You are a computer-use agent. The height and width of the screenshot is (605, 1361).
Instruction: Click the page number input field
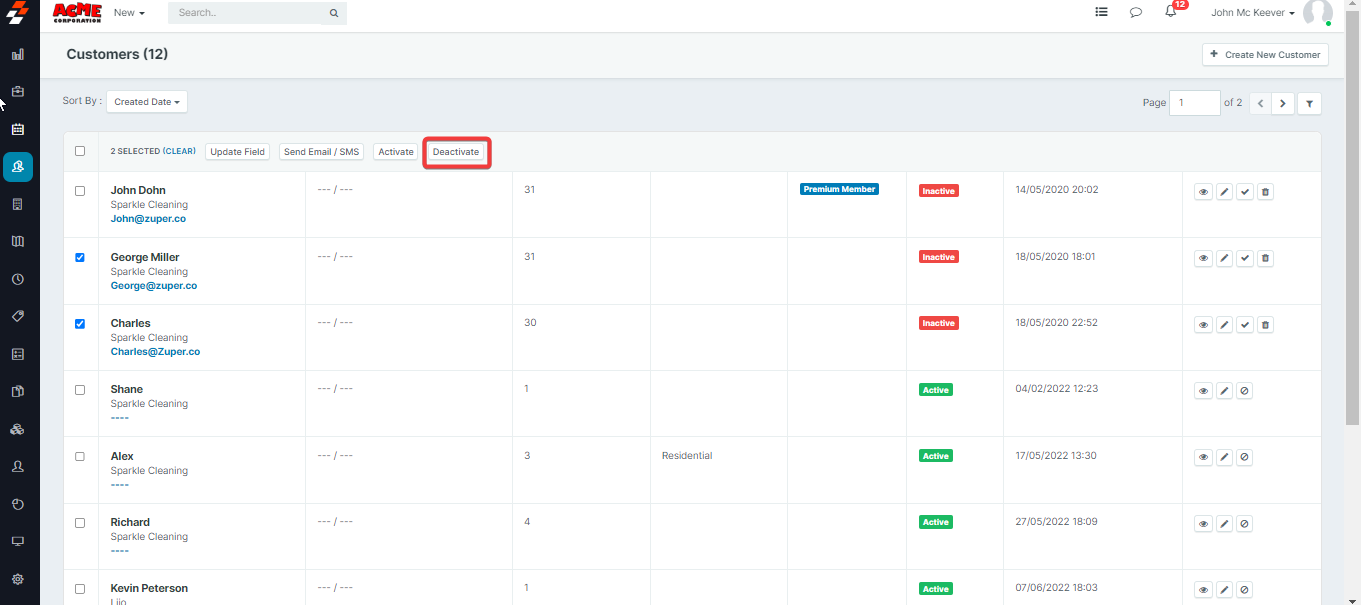coord(1194,103)
